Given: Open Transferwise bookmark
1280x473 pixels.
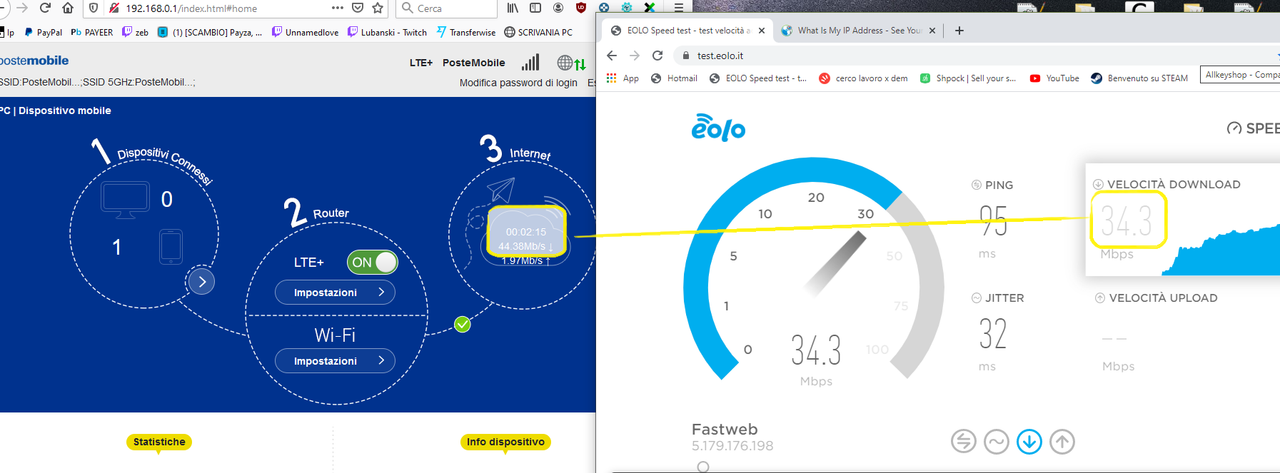Looking at the screenshot, I should (x=465, y=32).
